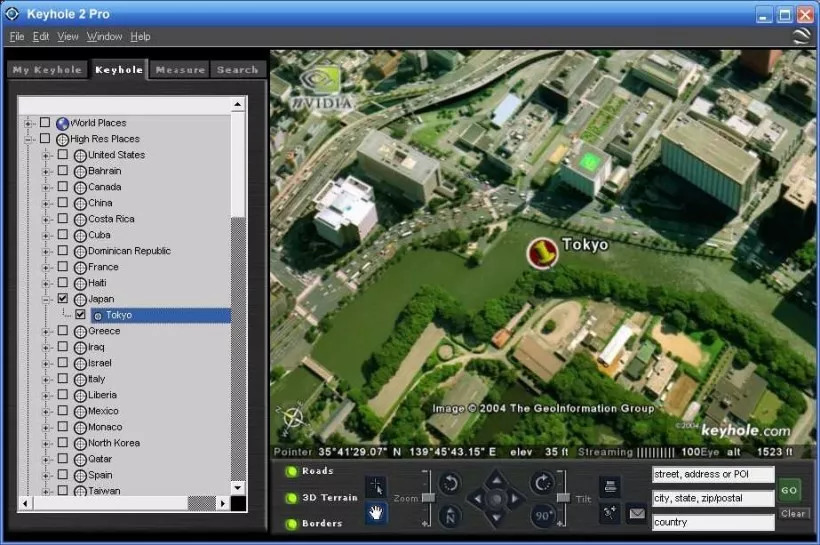
Task: Click the Clear button
Action: coord(792,514)
